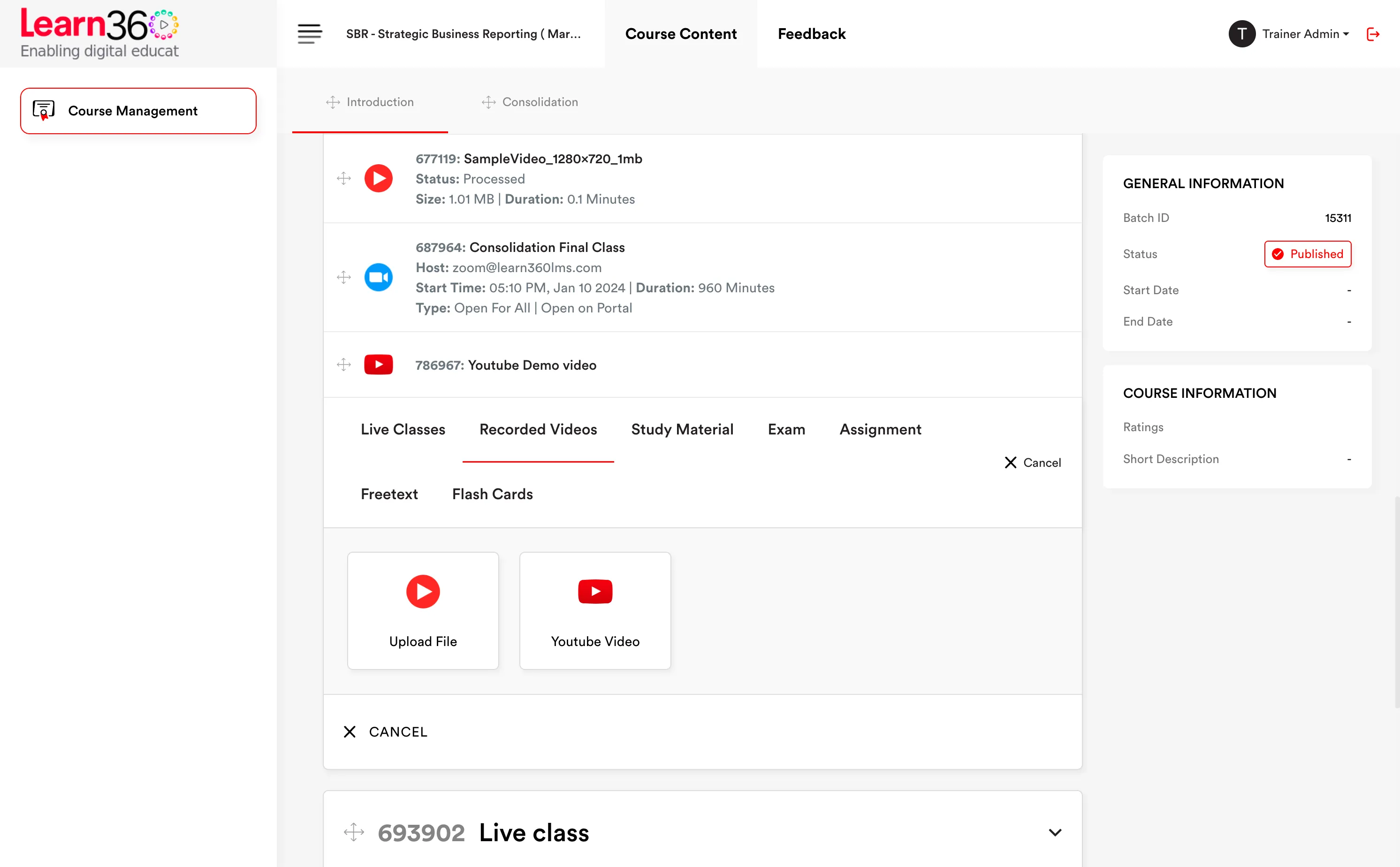This screenshot has width=1400, height=867.
Task: Click the red play icon in Upload File card
Action: click(423, 591)
